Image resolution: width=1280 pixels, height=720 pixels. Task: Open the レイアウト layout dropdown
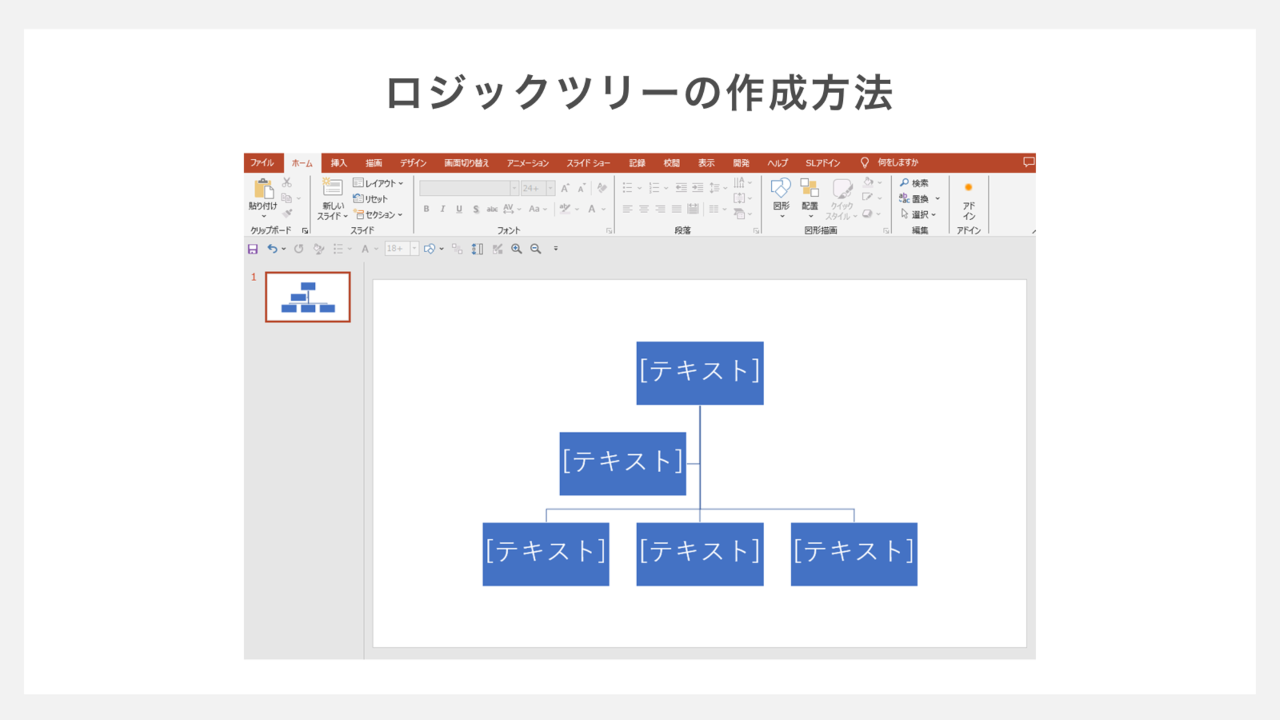click(x=378, y=183)
